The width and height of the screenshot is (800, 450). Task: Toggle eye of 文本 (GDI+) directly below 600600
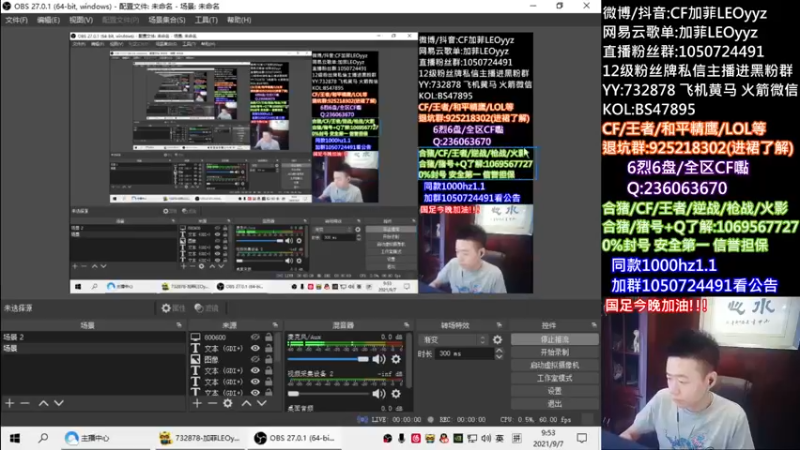(255, 348)
